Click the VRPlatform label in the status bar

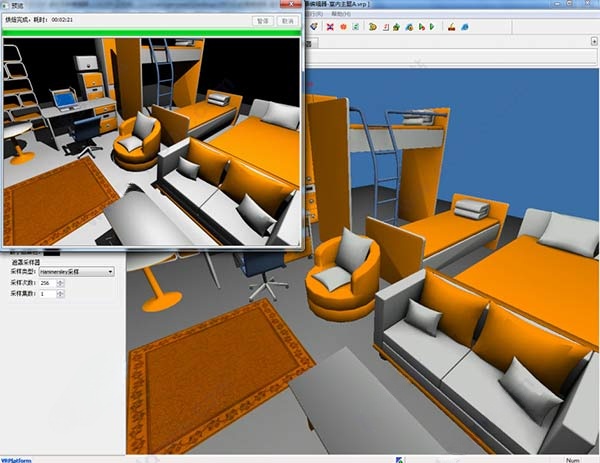pos(16,460)
